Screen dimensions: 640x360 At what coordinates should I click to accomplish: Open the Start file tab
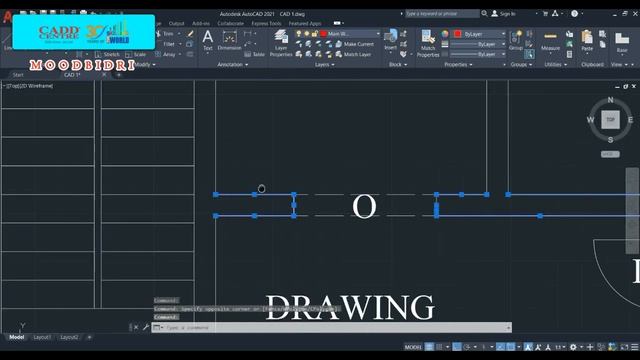click(x=18, y=75)
